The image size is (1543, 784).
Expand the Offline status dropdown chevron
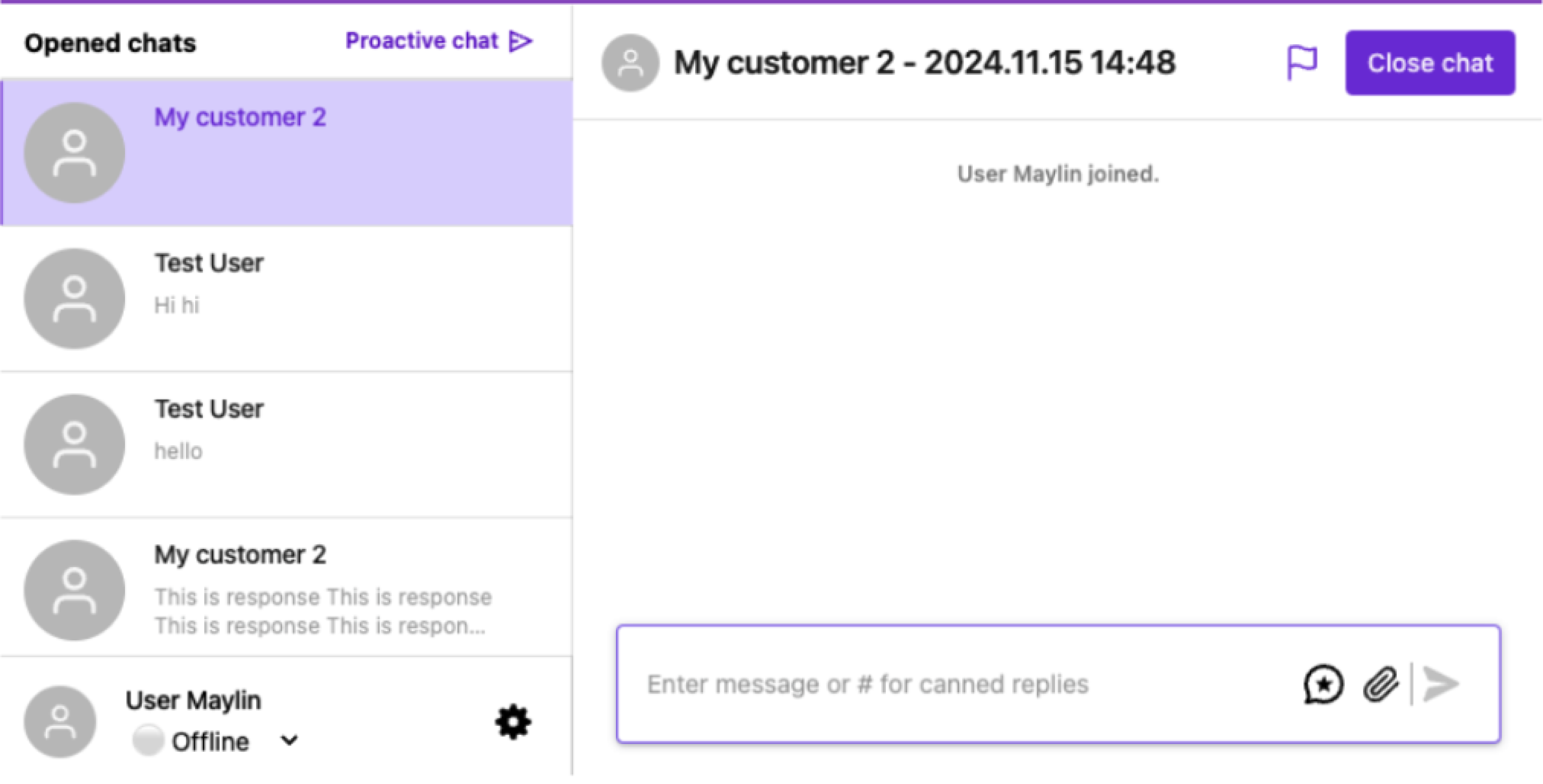point(289,741)
